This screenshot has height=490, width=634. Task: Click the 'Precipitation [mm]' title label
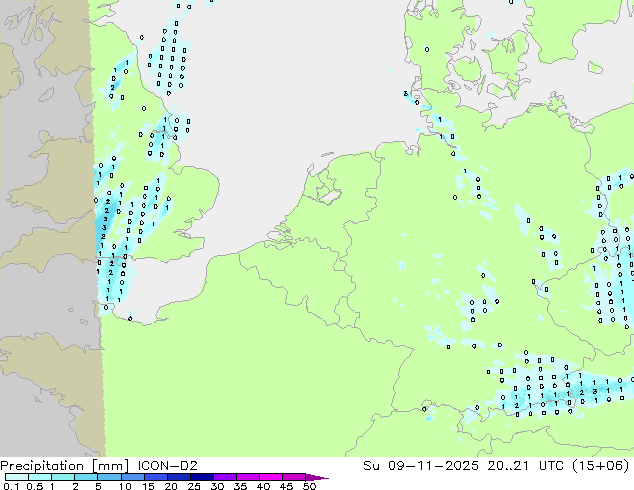coord(65,466)
